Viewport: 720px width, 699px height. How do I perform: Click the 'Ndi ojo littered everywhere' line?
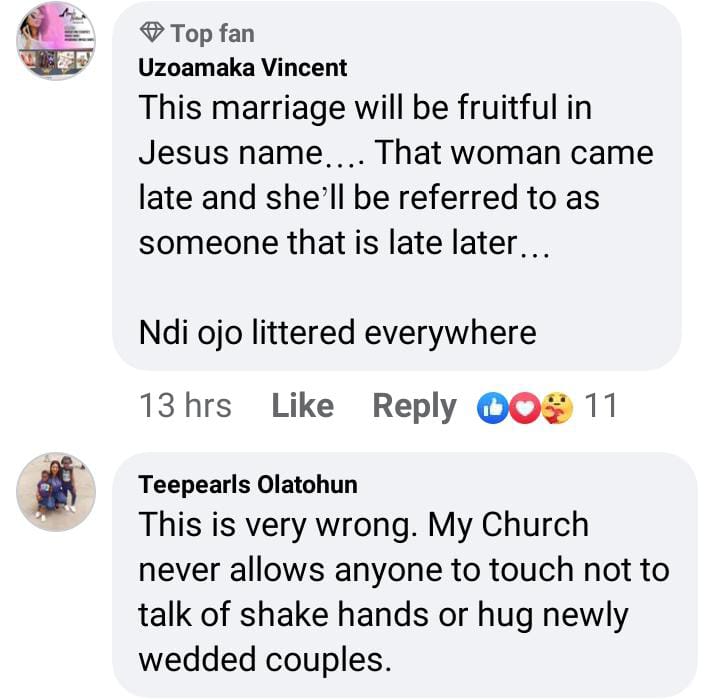pos(337,332)
